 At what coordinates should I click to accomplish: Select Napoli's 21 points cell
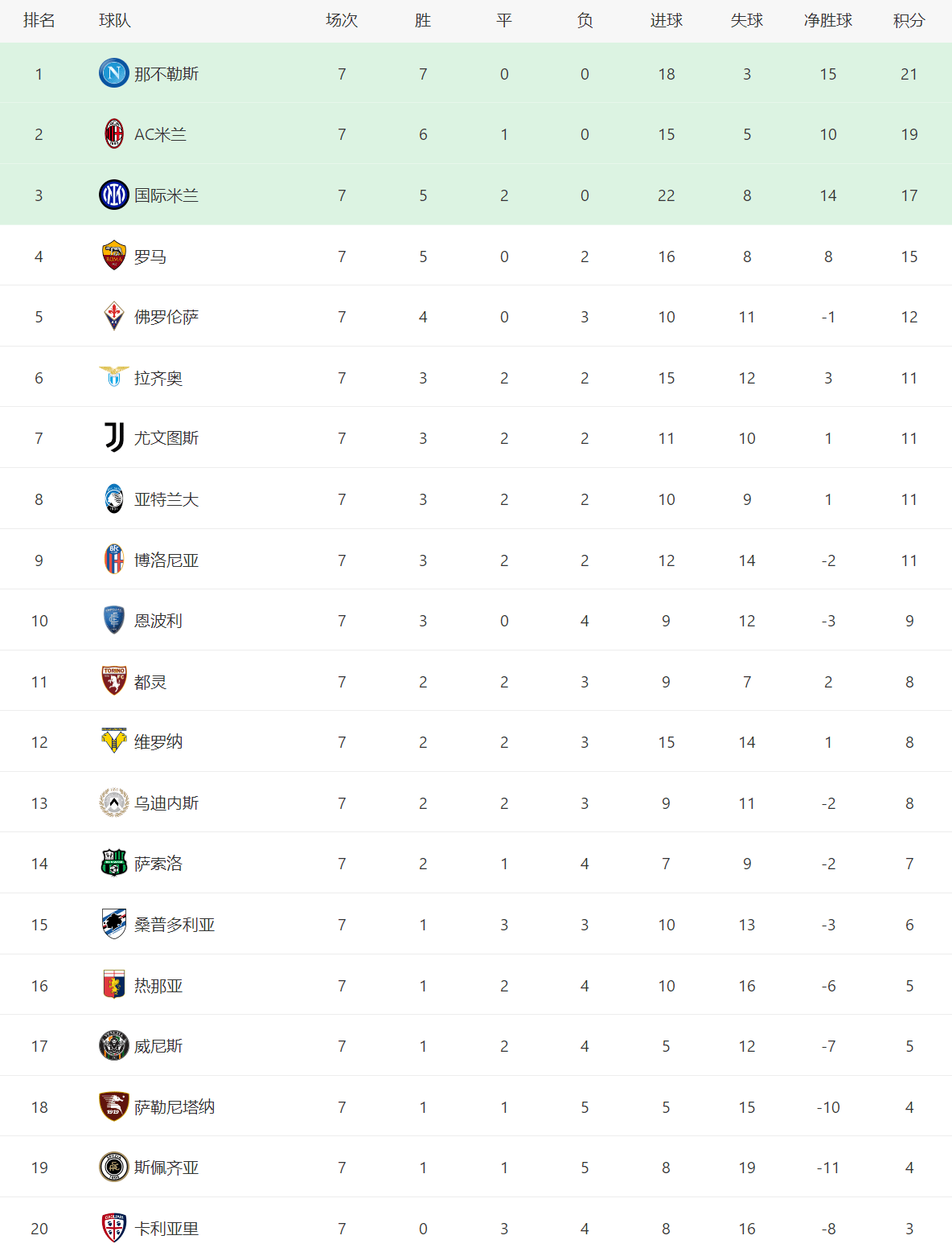(x=909, y=74)
